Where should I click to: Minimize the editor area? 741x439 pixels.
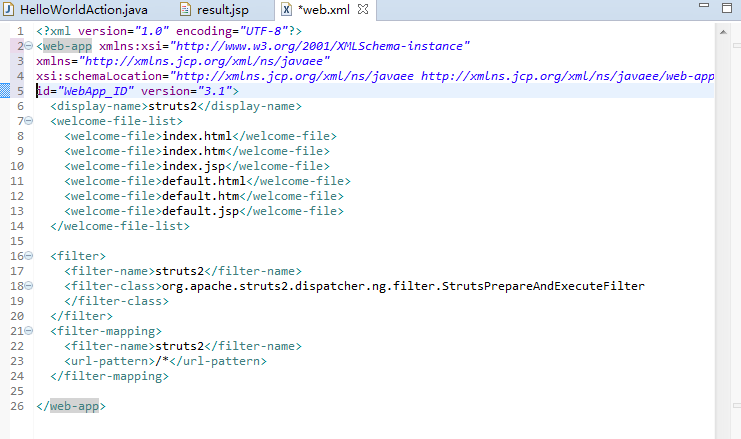pos(704,5)
